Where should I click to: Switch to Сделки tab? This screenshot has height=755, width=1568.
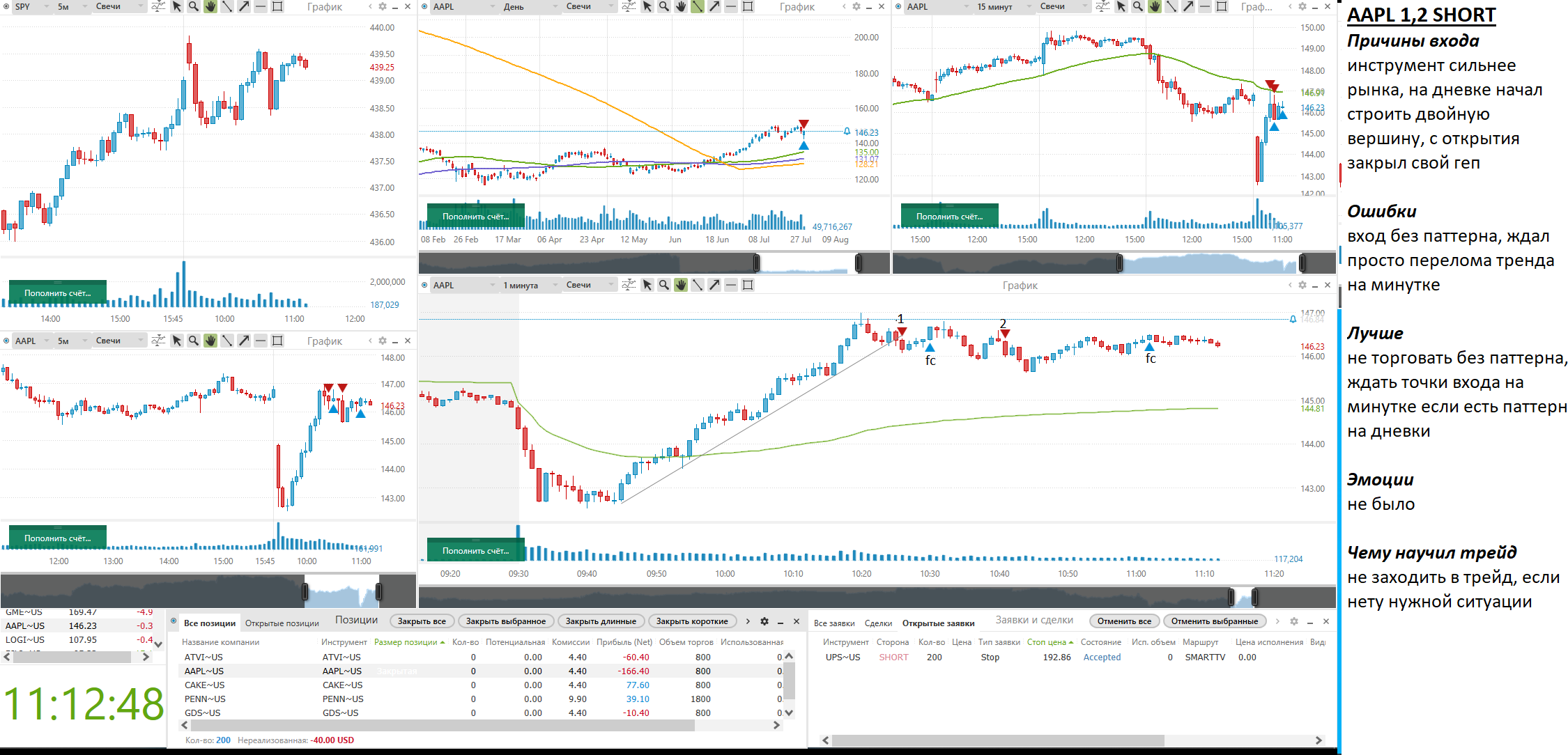(x=878, y=623)
